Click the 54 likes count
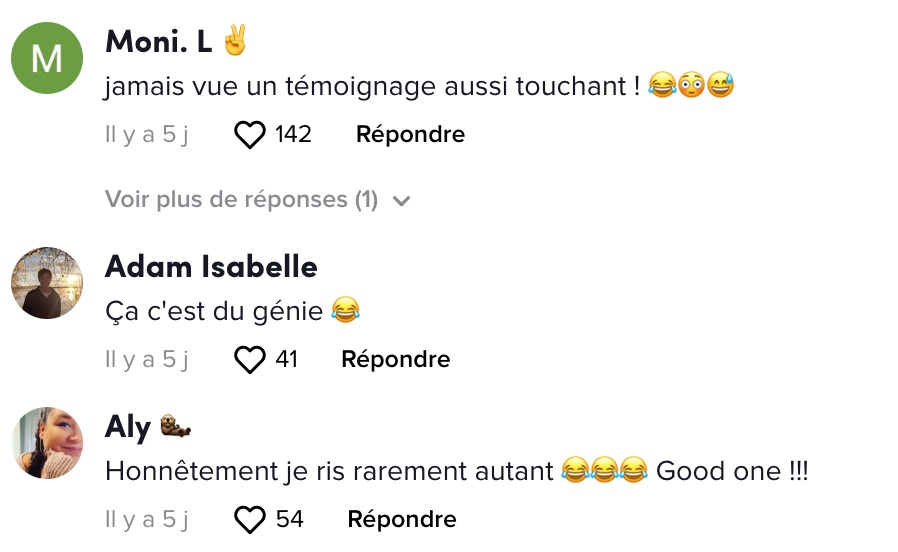The image size is (898, 552). [x=289, y=519]
